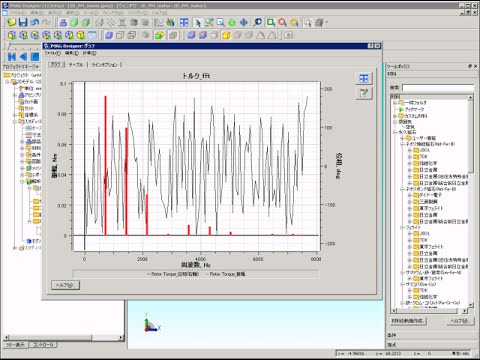Image resolution: width=480 pixels, height=360 pixels.
Task: Expand the ダイドー電子 folder node
Action: pyautogui.click(x=410, y=195)
